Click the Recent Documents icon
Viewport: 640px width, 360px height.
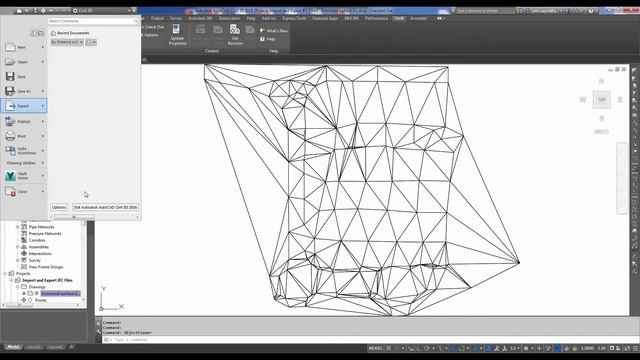tap(53, 33)
